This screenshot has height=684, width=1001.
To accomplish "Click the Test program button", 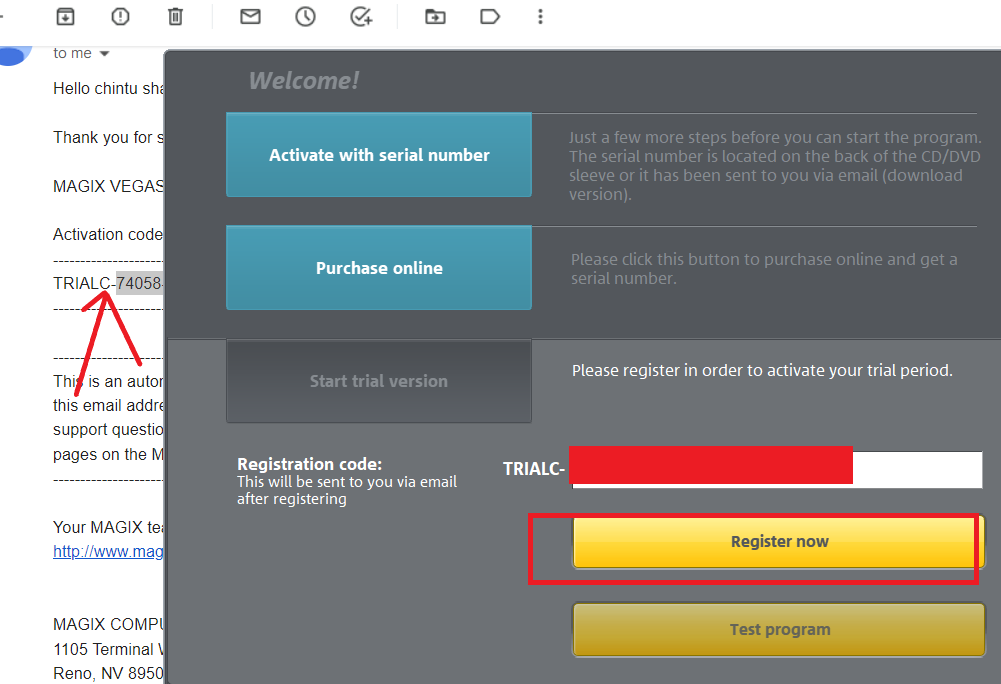I will [x=779, y=630].
